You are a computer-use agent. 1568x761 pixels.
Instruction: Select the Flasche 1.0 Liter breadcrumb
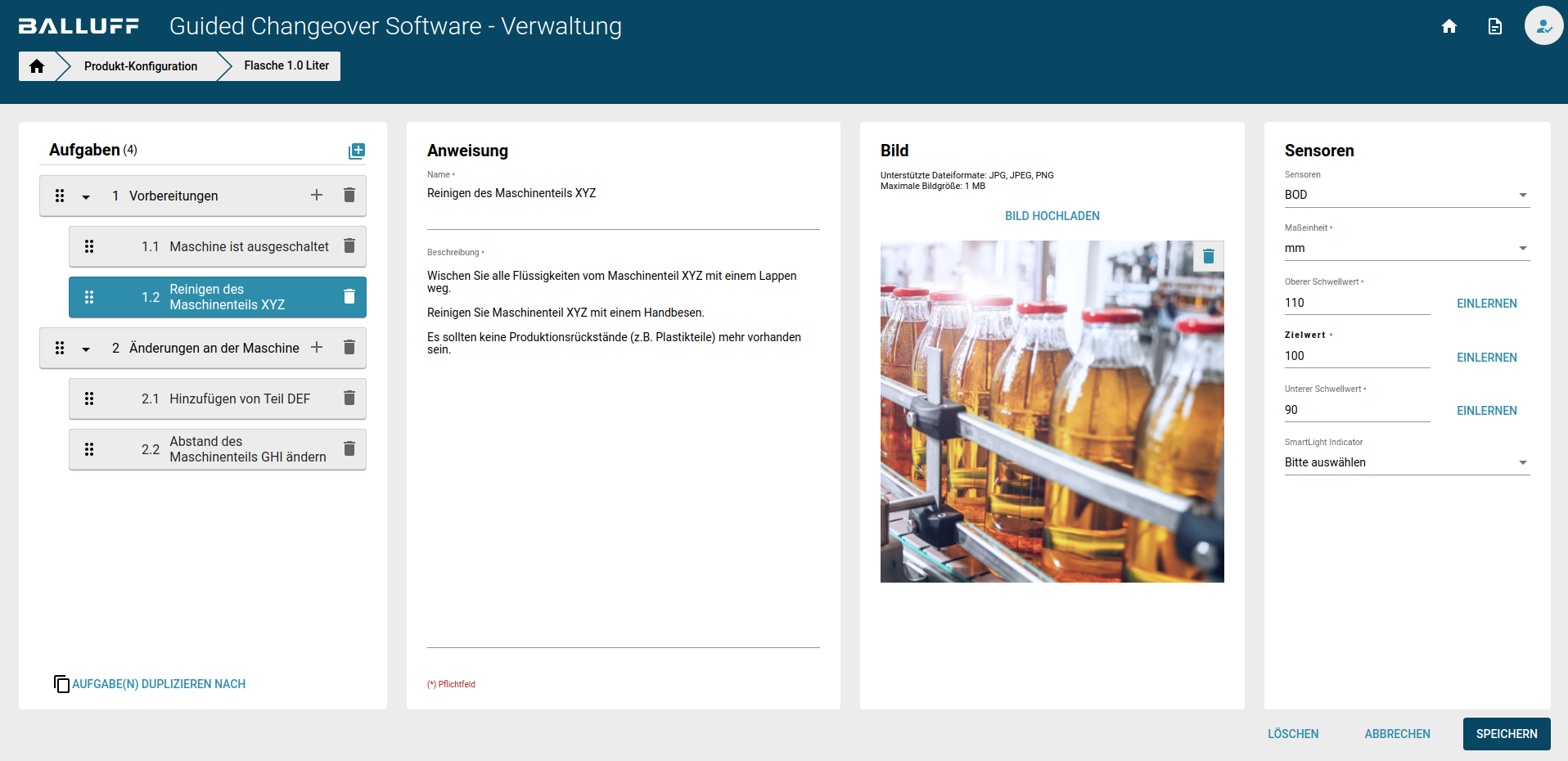286,66
